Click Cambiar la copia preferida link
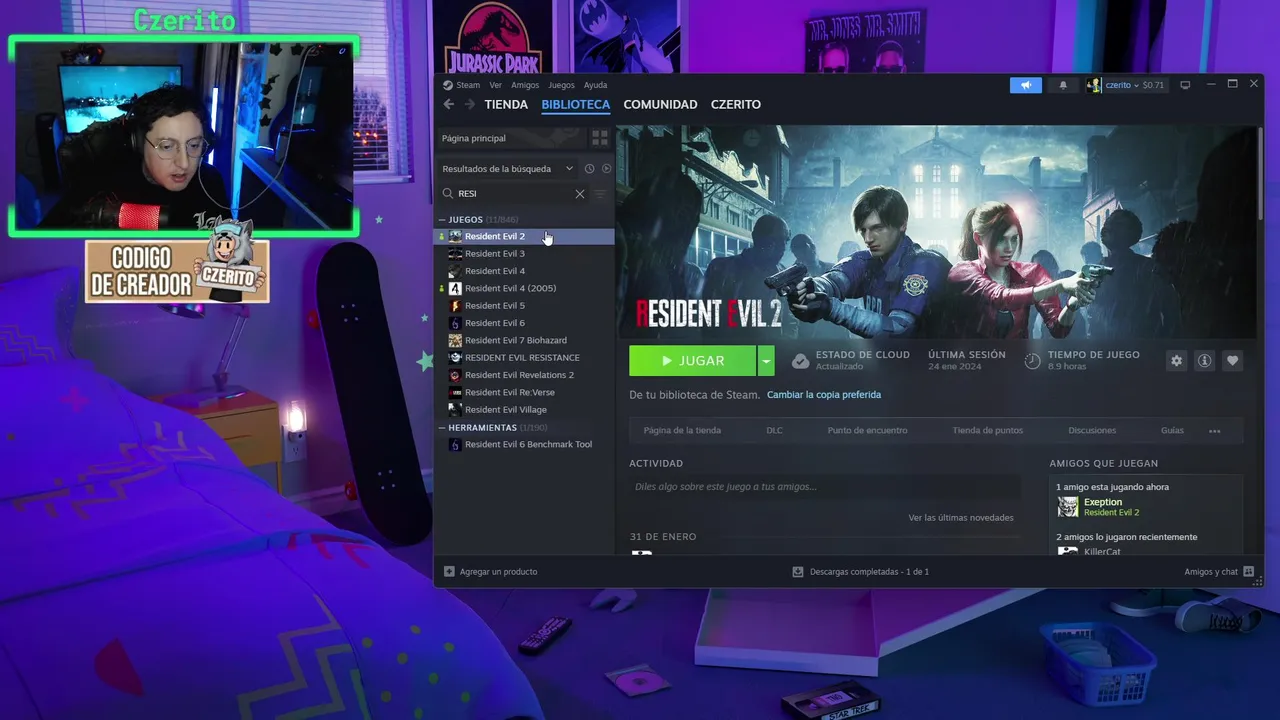The width and height of the screenshot is (1280, 720). click(x=824, y=395)
